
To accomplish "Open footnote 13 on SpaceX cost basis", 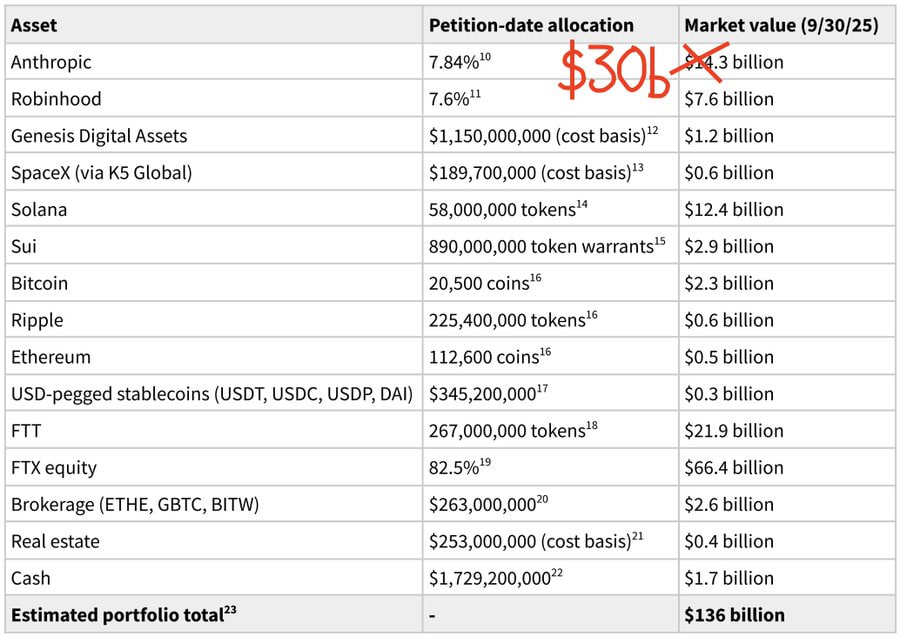I will coord(637,168).
